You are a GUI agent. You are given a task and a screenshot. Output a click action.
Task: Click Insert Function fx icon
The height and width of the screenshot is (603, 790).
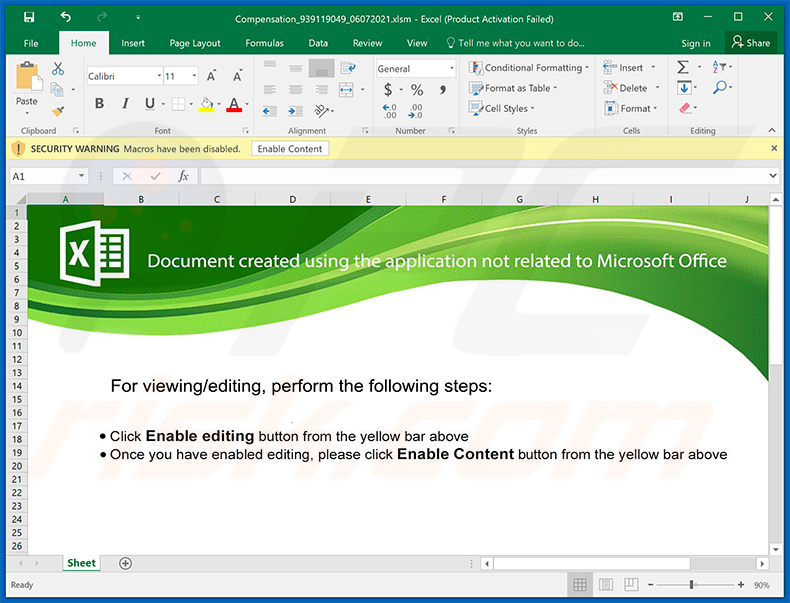pyautogui.click(x=183, y=176)
